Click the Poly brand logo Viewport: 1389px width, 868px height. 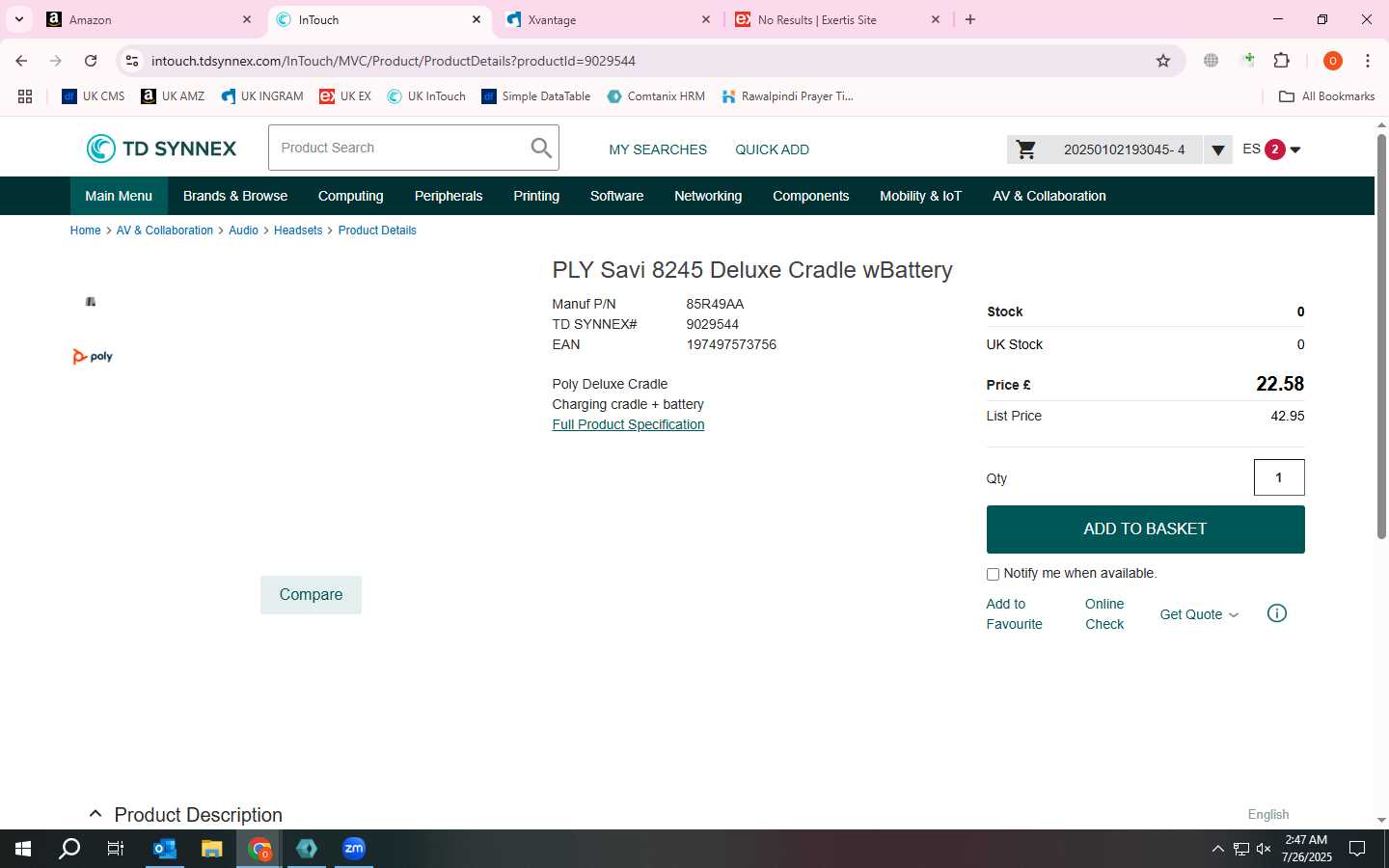(x=93, y=357)
